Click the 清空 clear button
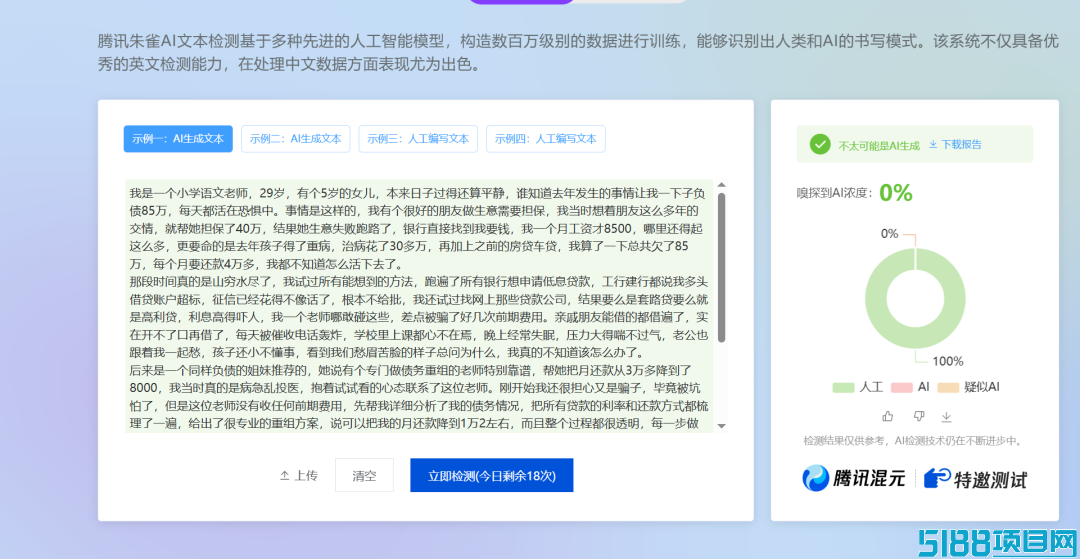This screenshot has width=1080, height=559. click(364, 476)
